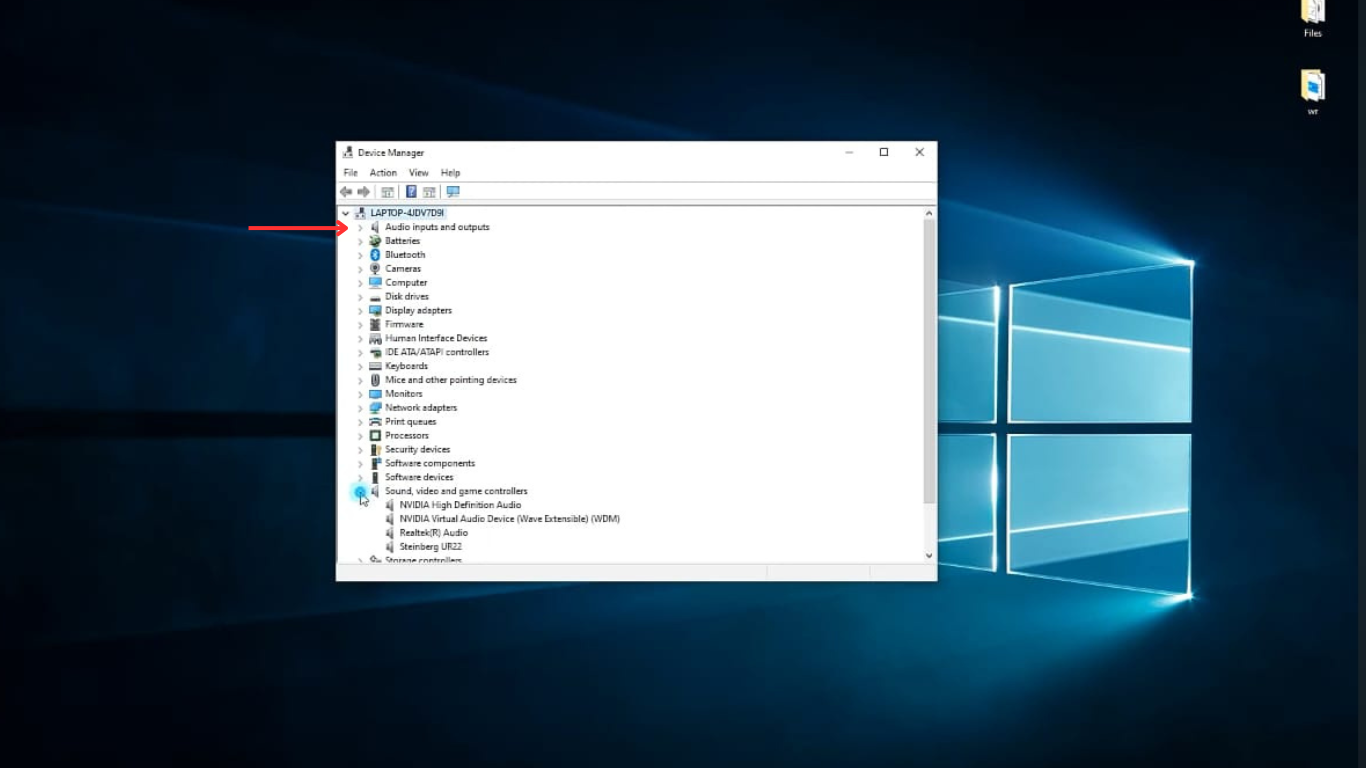The height and width of the screenshot is (768, 1366).
Task: Expand the Bluetooth category chevron
Action: click(x=360, y=256)
